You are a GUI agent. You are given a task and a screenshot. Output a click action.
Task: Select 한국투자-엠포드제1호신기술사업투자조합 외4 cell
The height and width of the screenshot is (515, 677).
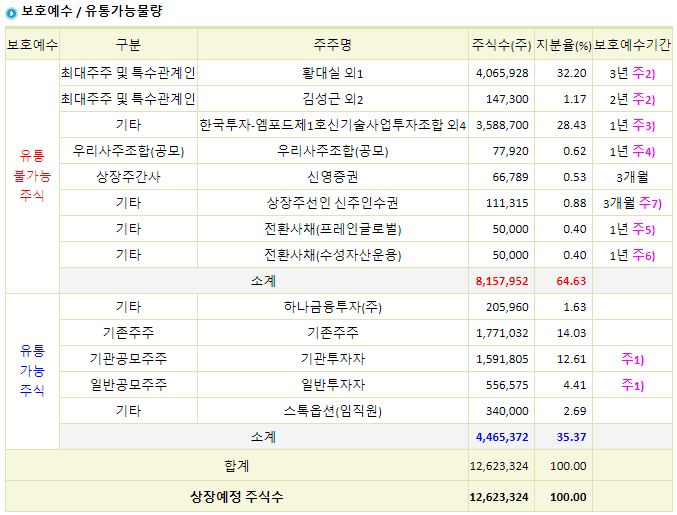coord(332,125)
